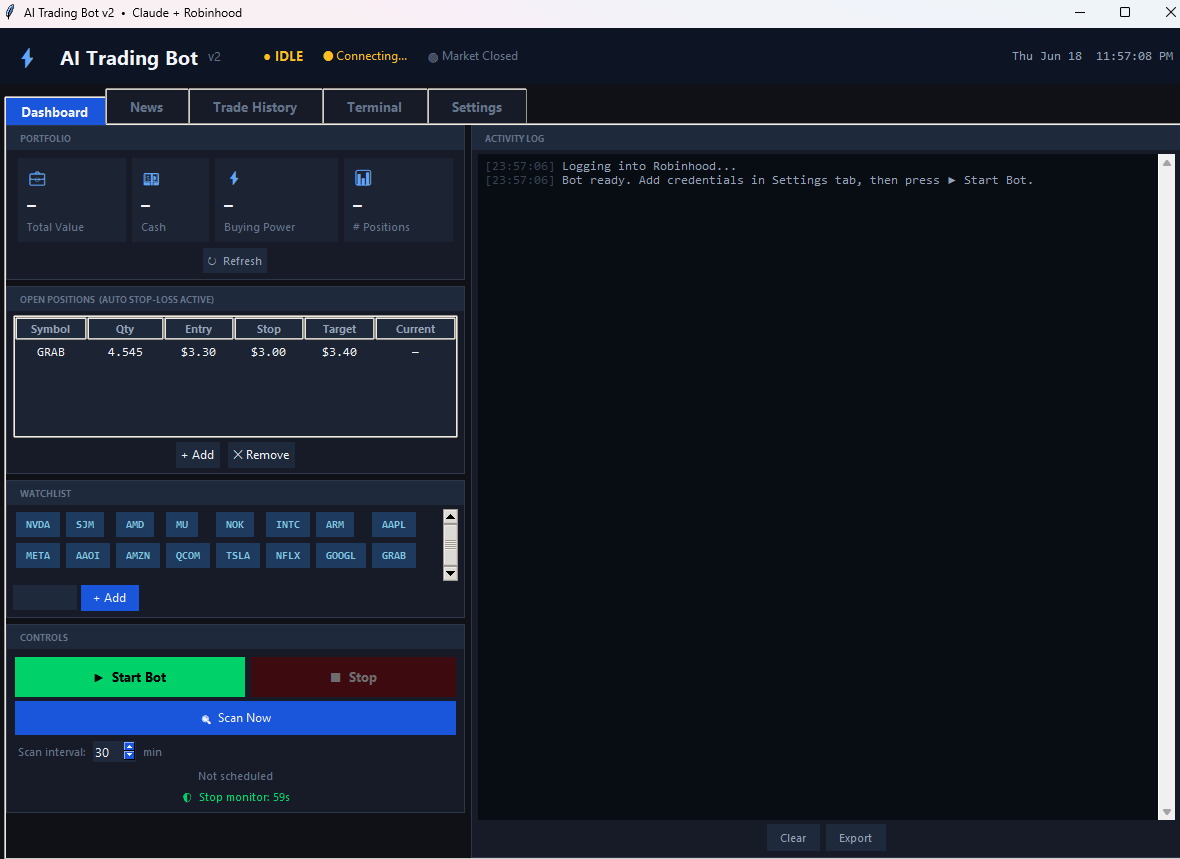1180x859 pixels.
Task: Click the dark red Stop button
Action: (352, 677)
